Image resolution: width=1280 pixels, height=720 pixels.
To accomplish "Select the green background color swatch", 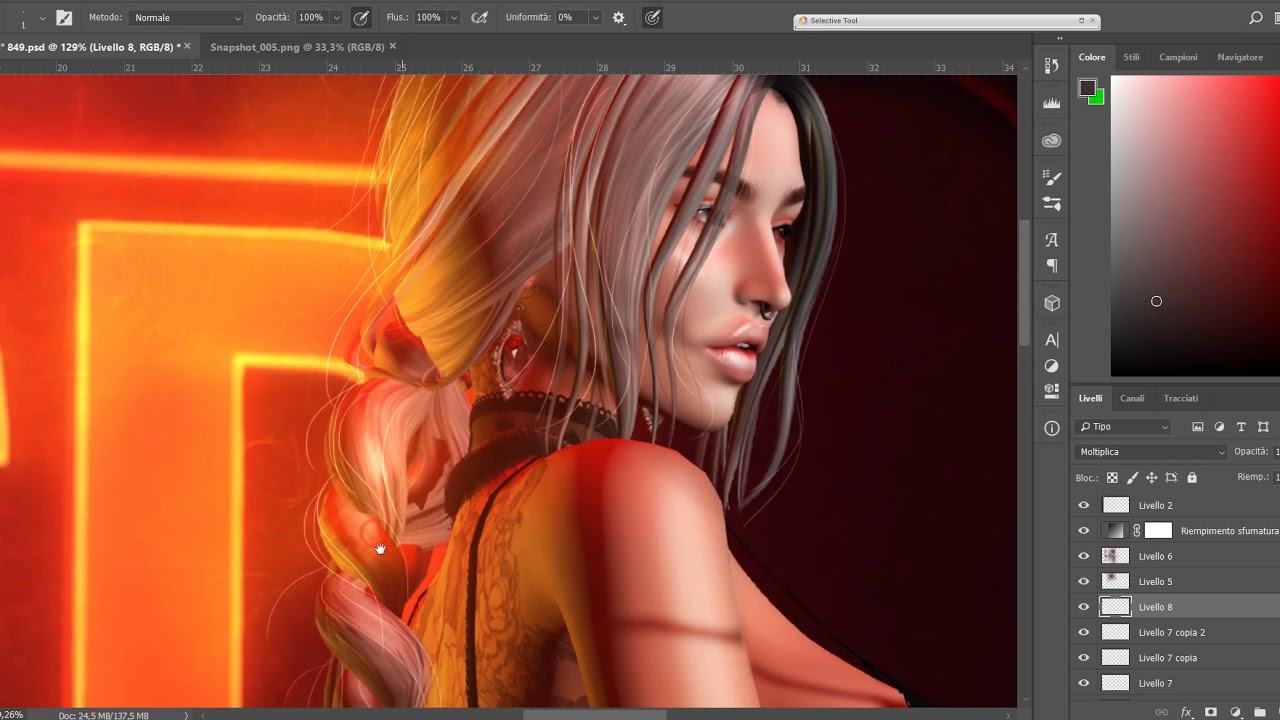I will (1098, 98).
